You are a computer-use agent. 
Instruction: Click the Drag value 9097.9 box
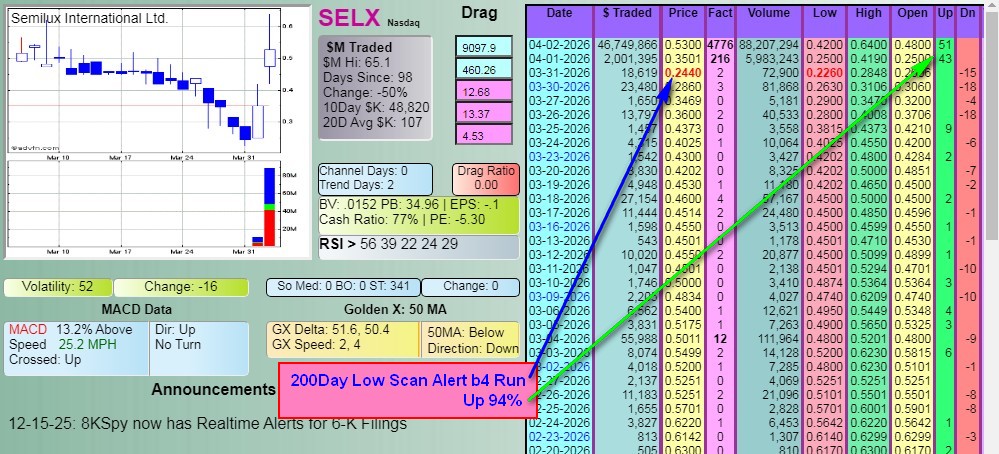tap(484, 47)
